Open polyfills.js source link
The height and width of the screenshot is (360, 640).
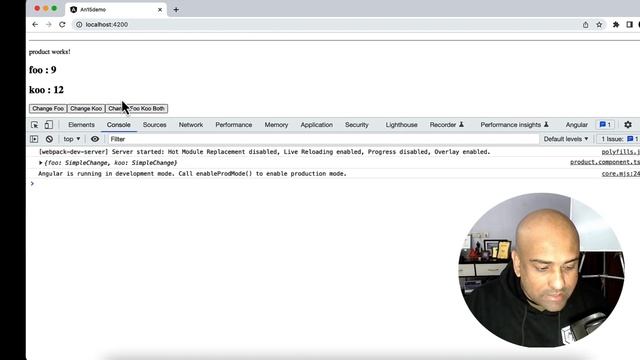[x=620, y=152]
